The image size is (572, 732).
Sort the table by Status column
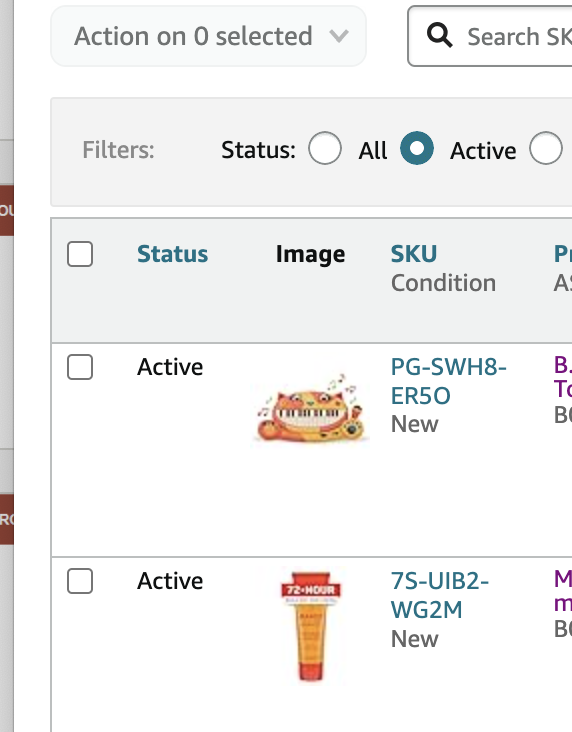pyautogui.click(x=172, y=254)
